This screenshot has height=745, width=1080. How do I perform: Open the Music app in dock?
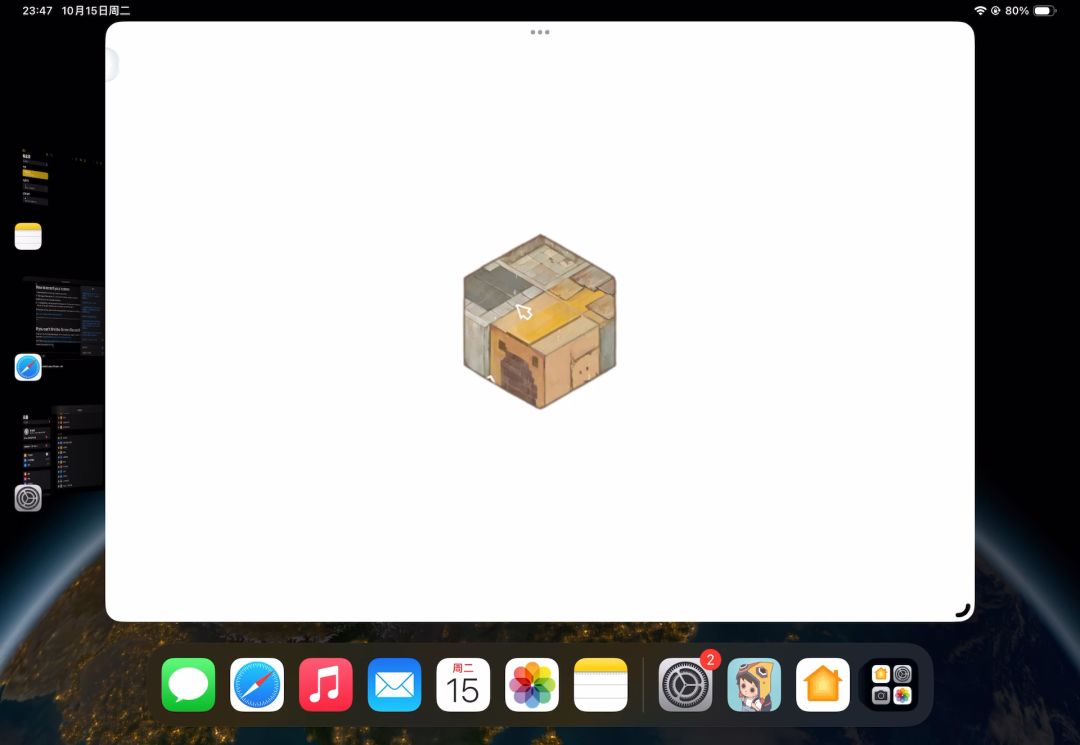click(326, 684)
